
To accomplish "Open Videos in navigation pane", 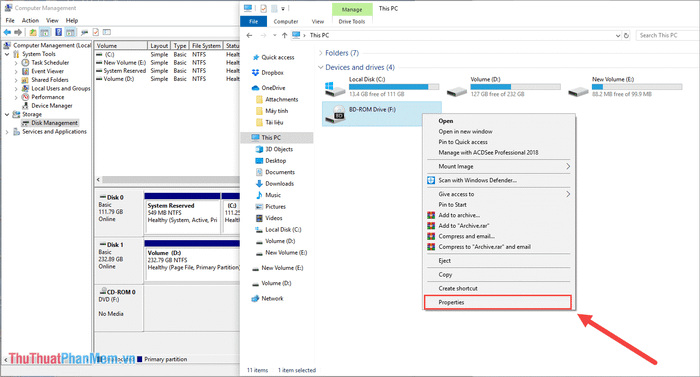I will click(x=274, y=218).
